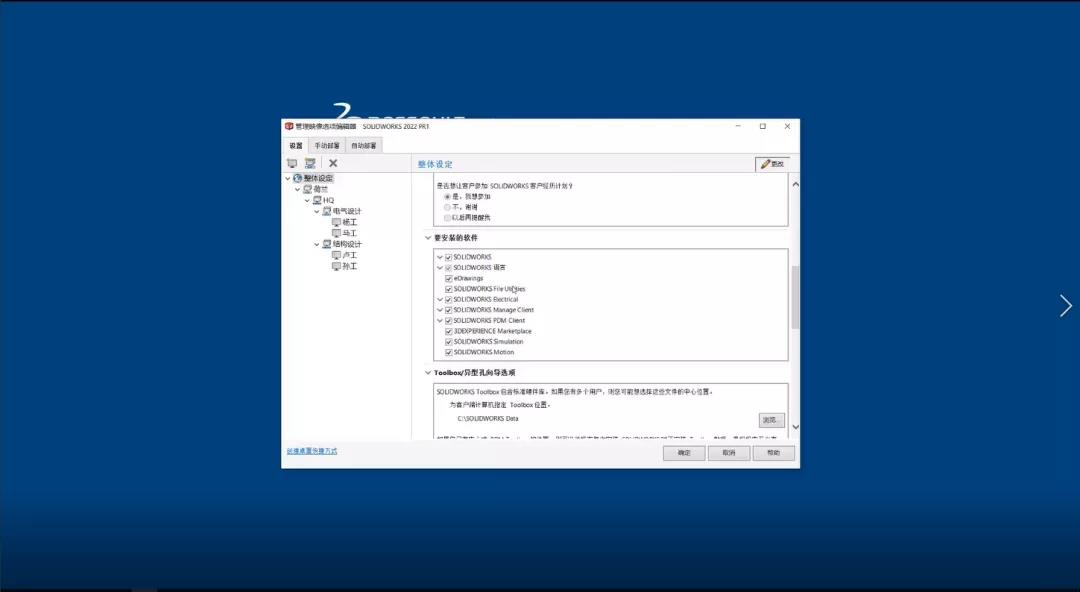
Task: Toggle the SOLIDWORKS 语言 checkbox
Action: point(448,267)
